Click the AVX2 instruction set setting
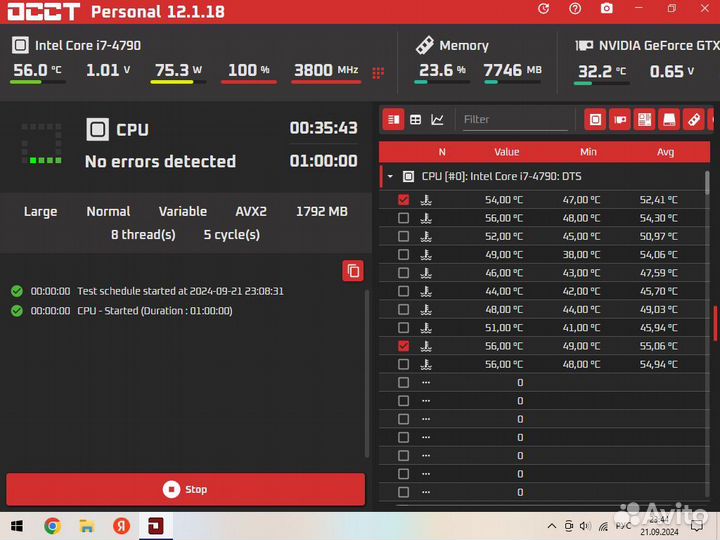The height and width of the screenshot is (540, 720). tap(251, 212)
